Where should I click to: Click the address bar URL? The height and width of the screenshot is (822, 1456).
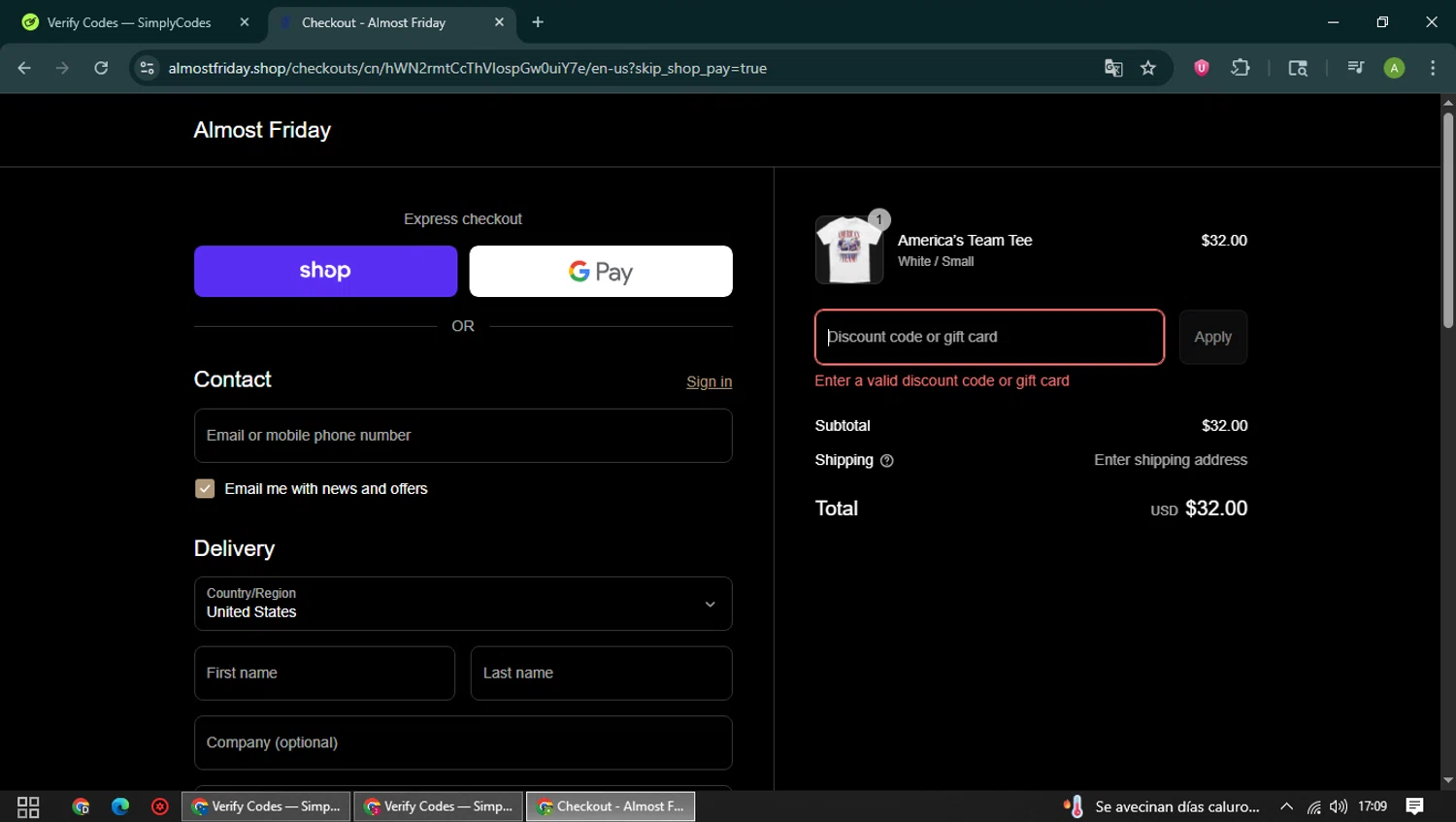tap(467, 68)
